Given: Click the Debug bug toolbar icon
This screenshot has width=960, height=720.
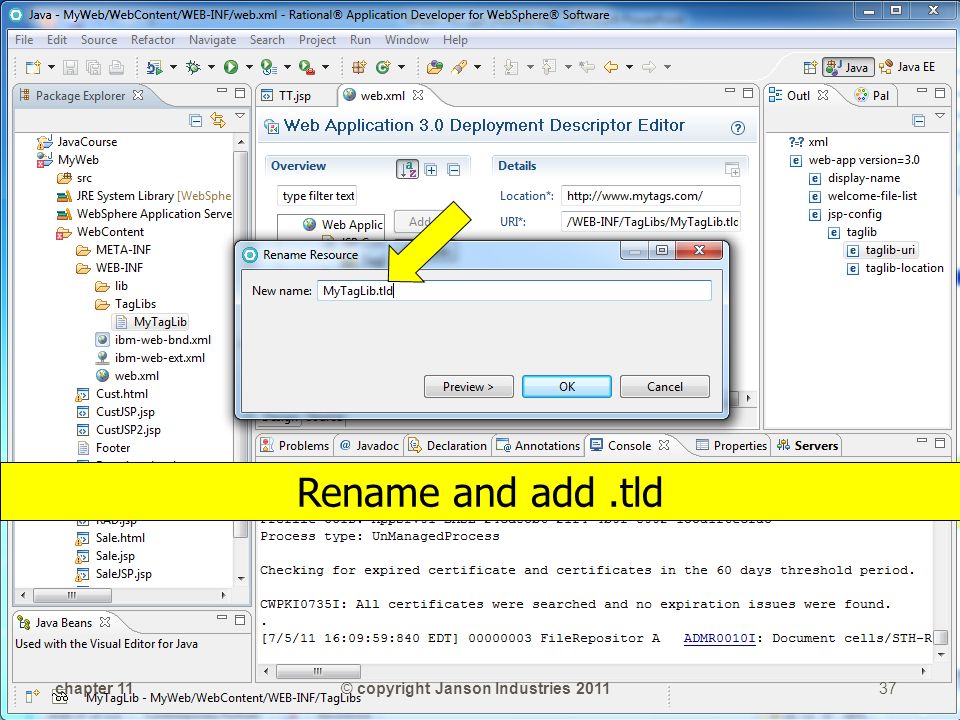Looking at the screenshot, I should point(193,67).
